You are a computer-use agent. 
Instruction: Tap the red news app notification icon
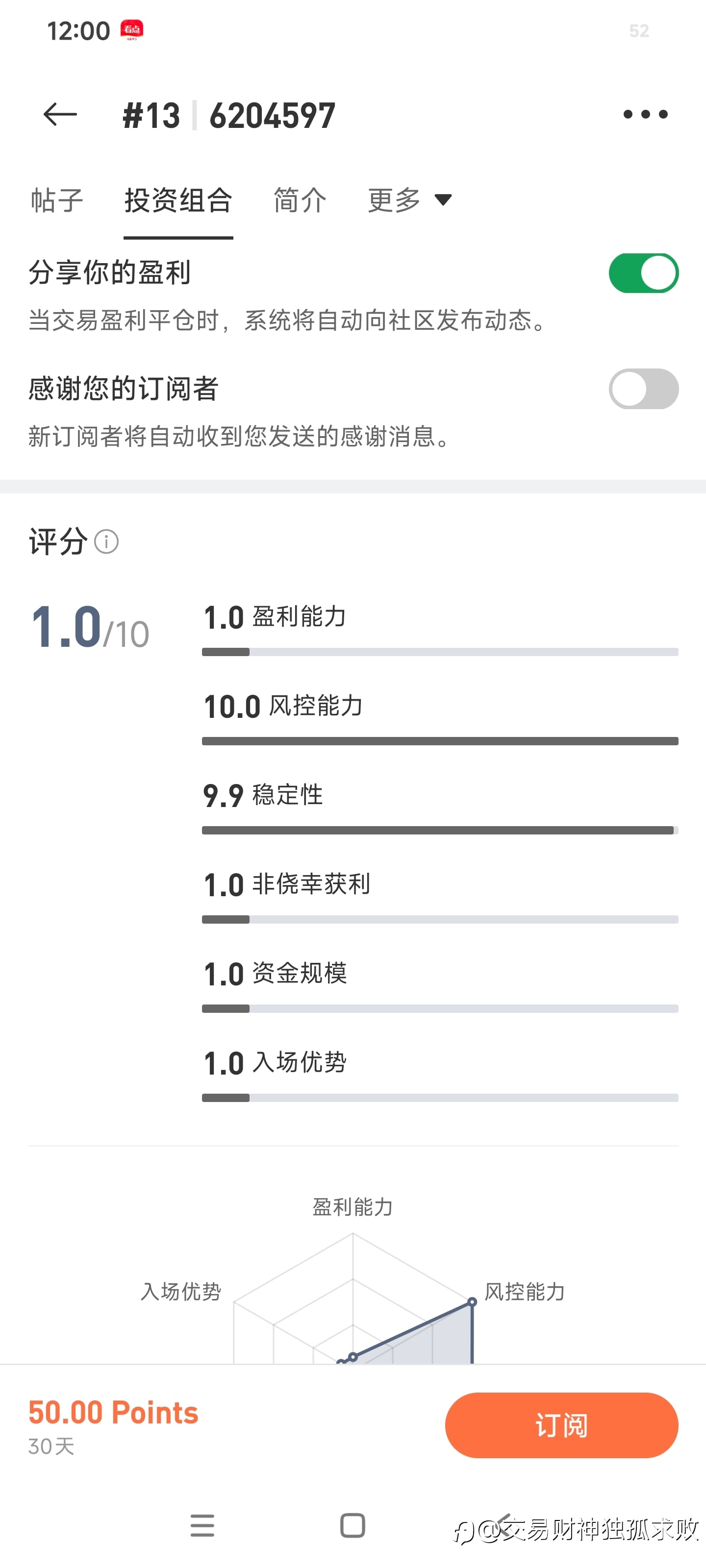coord(132,30)
